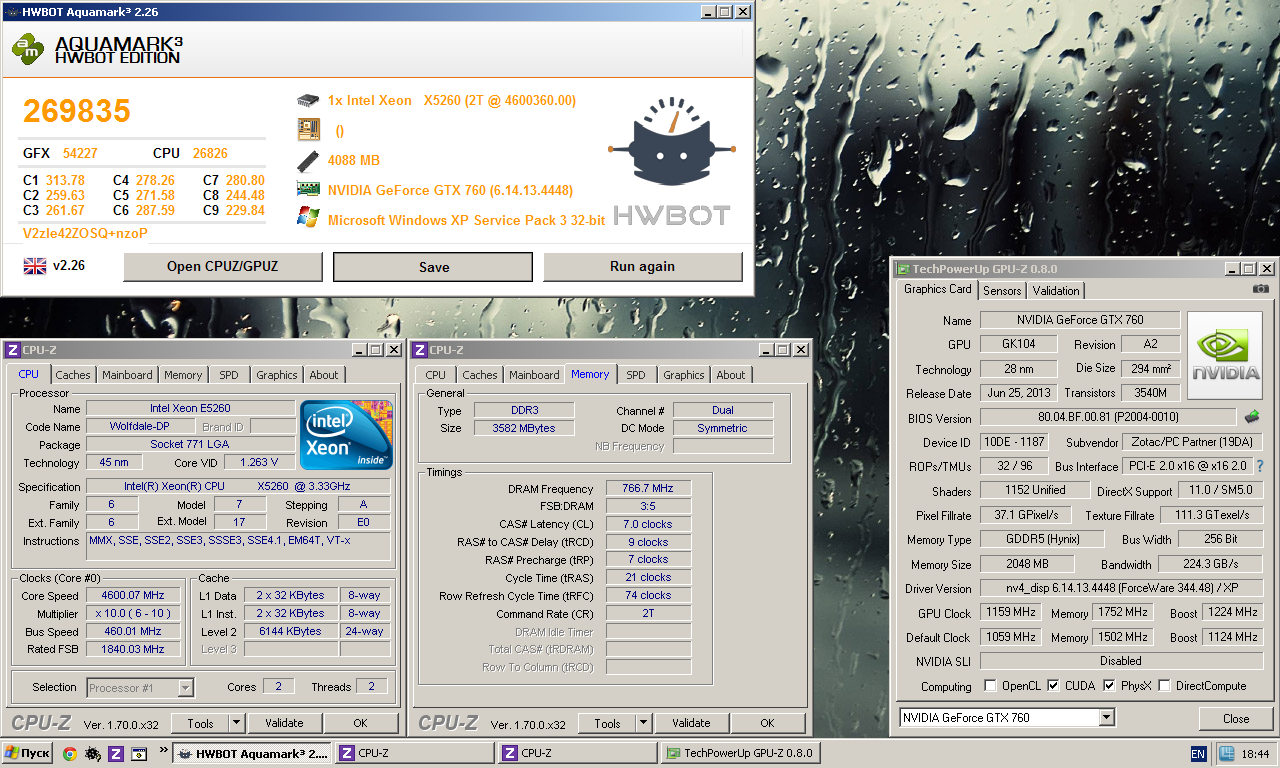Image resolution: width=1280 pixels, height=768 pixels.
Task: Switch to HWBOT Aquamark3 taskbar button
Action: [x=252, y=753]
